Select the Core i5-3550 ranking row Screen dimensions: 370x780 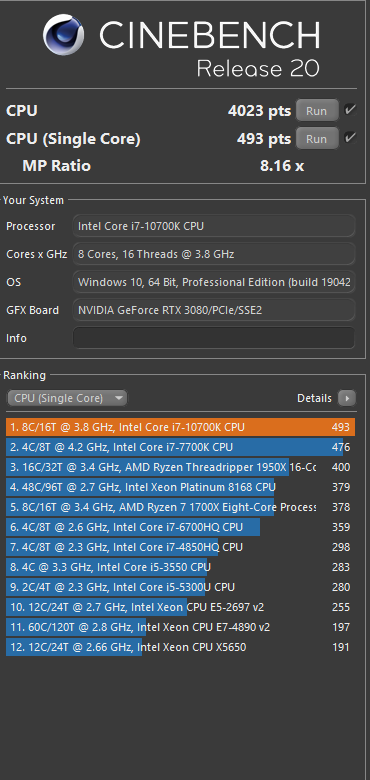181,567
